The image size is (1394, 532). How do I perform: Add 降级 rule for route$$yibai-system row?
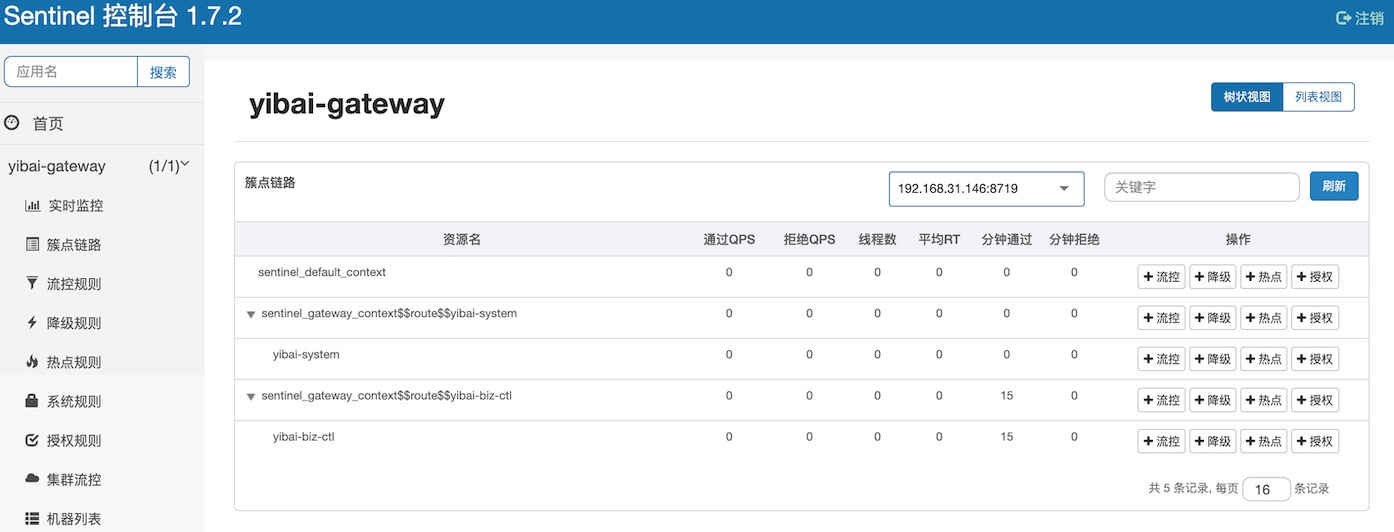[1212, 318]
